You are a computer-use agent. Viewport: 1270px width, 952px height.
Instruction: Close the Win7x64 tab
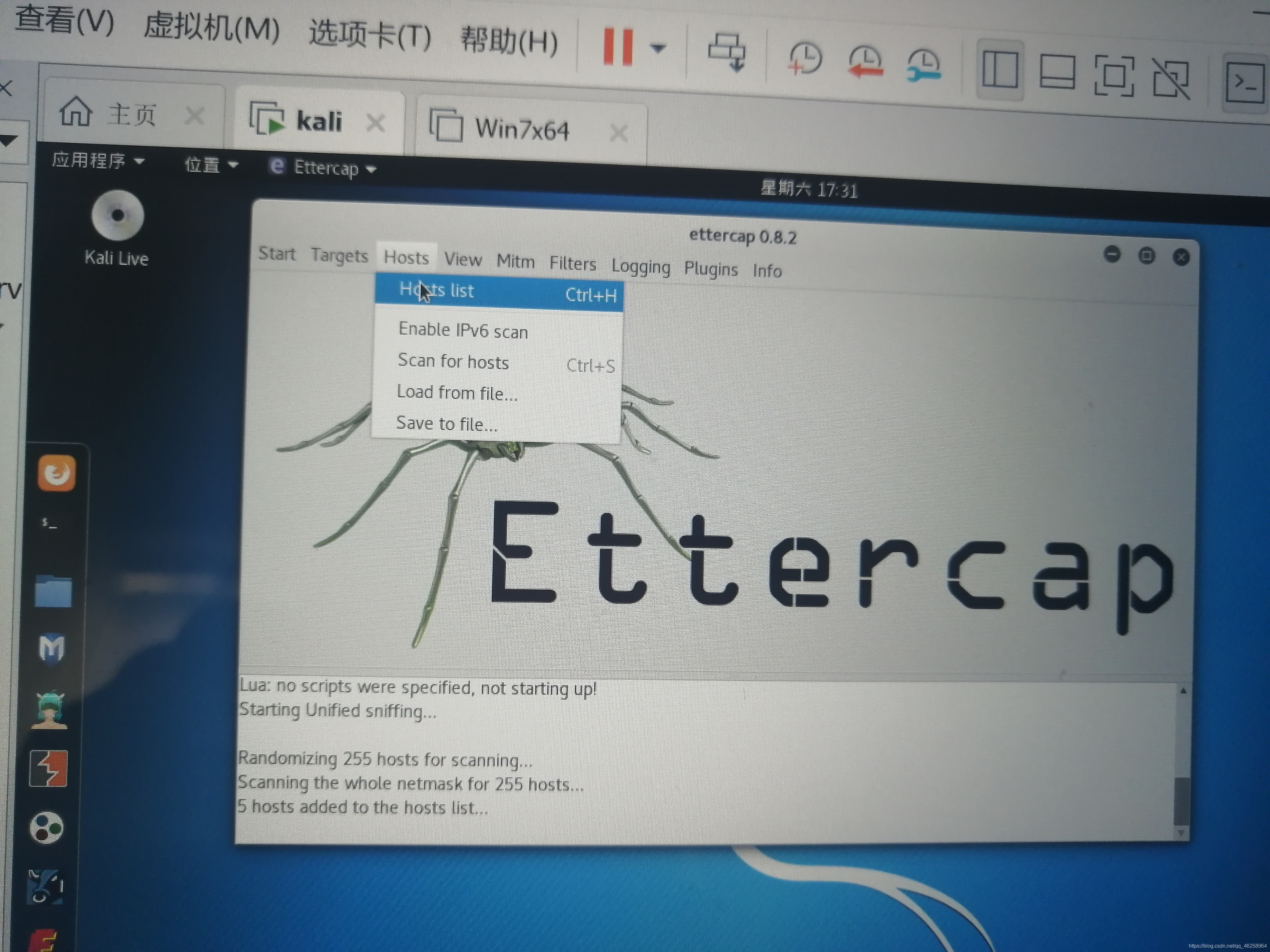pyautogui.click(x=619, y=133)
